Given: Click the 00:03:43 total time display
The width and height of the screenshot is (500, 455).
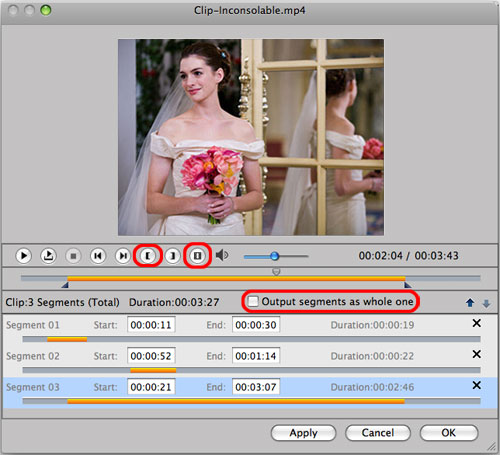Looking at the screenshot, I should 437,256.
